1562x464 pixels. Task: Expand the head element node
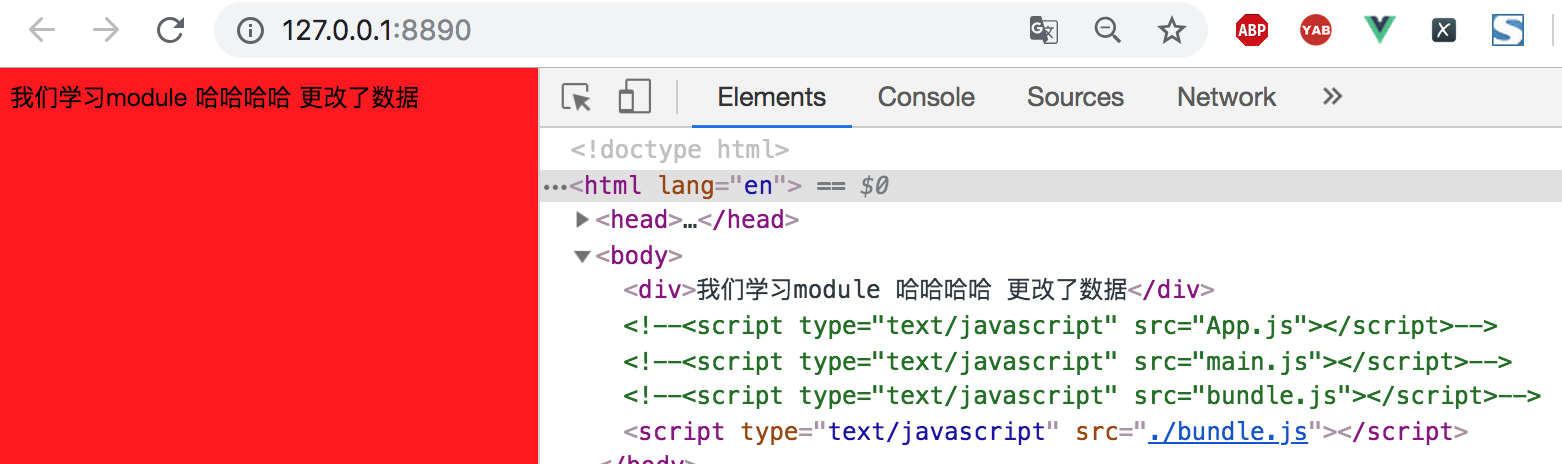(584, 220)
